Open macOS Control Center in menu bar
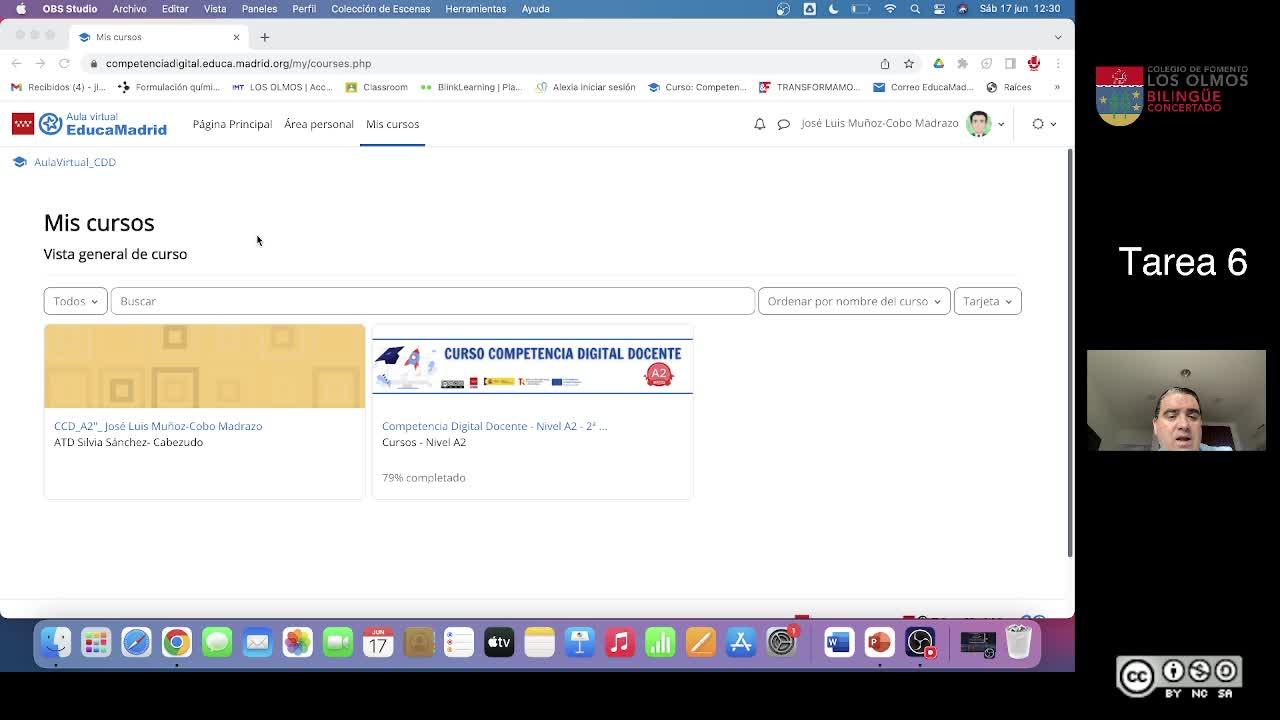 click(x=939, y=9)
